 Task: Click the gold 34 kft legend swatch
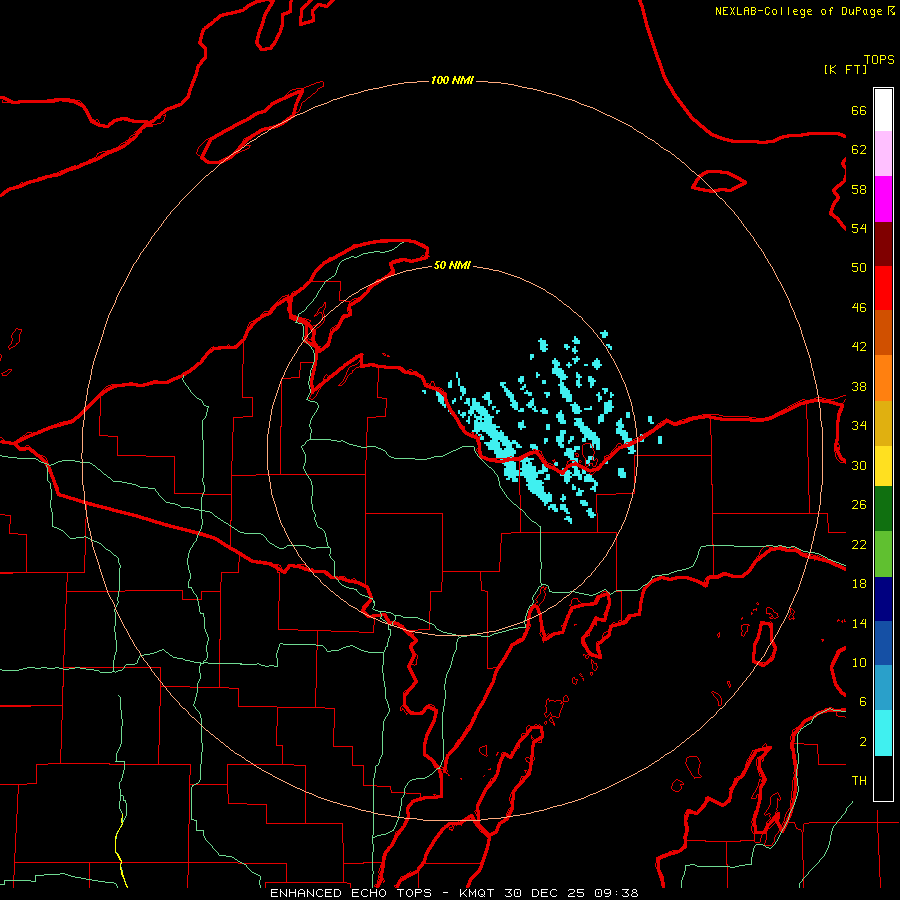pos(883,423)
